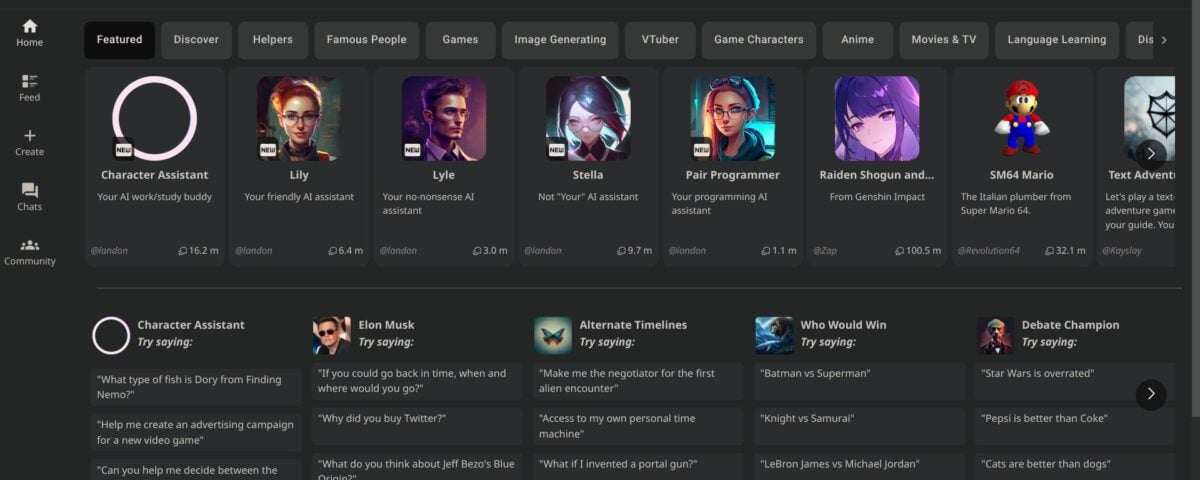Open Elon Musk's avatar icon
This screenshot has height=480, width=1200.
(x=331, y=336)
